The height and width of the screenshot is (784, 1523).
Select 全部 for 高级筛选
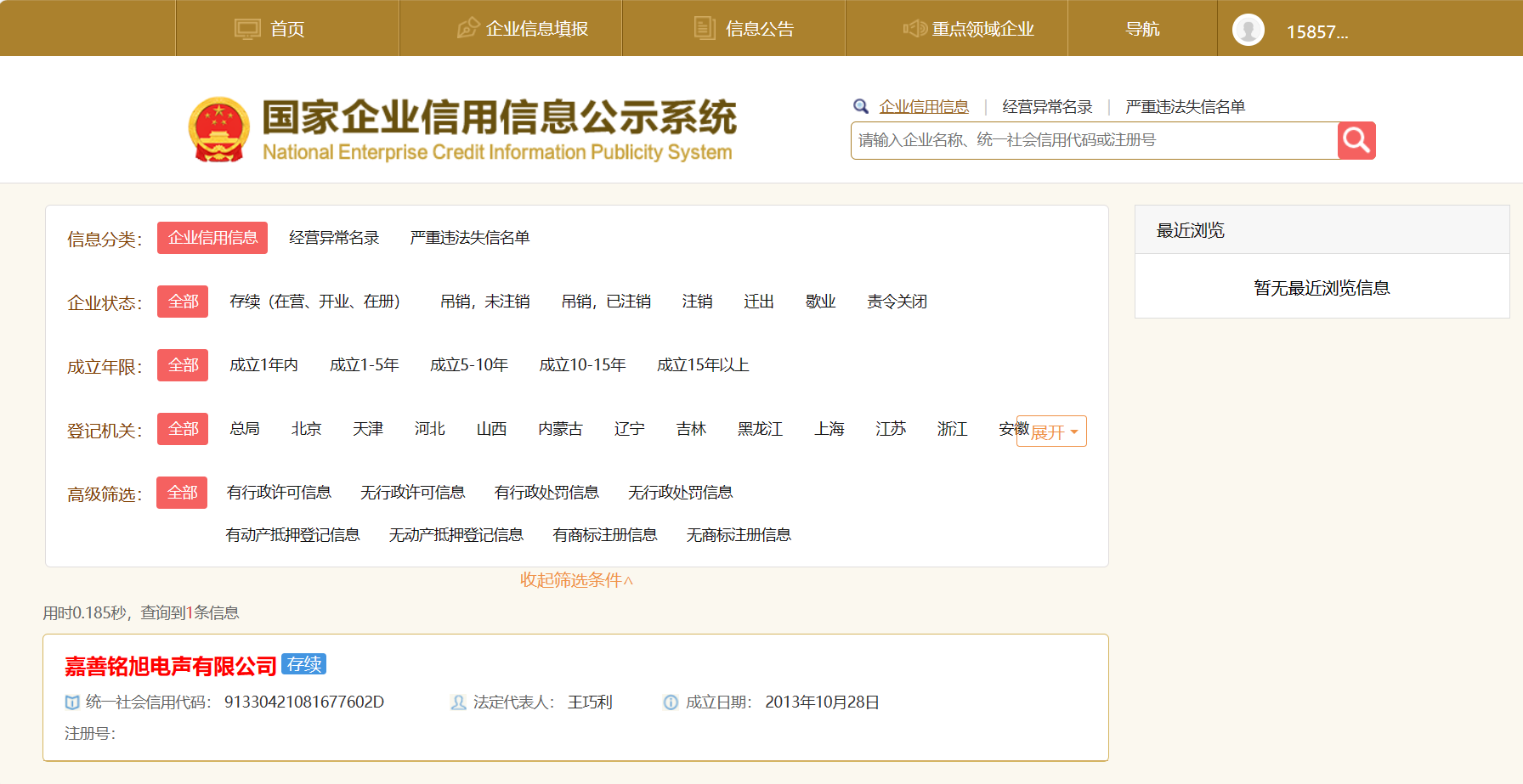182,493
